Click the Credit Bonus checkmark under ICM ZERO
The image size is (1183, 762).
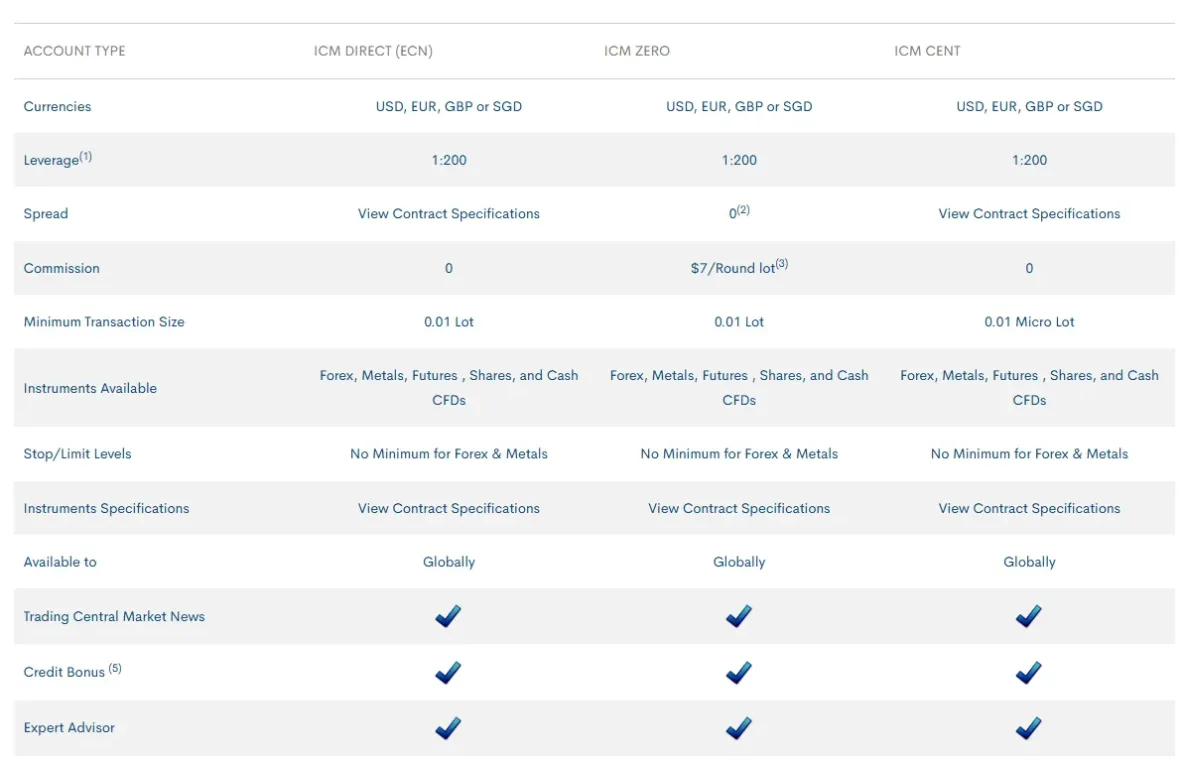click(739, 671)
